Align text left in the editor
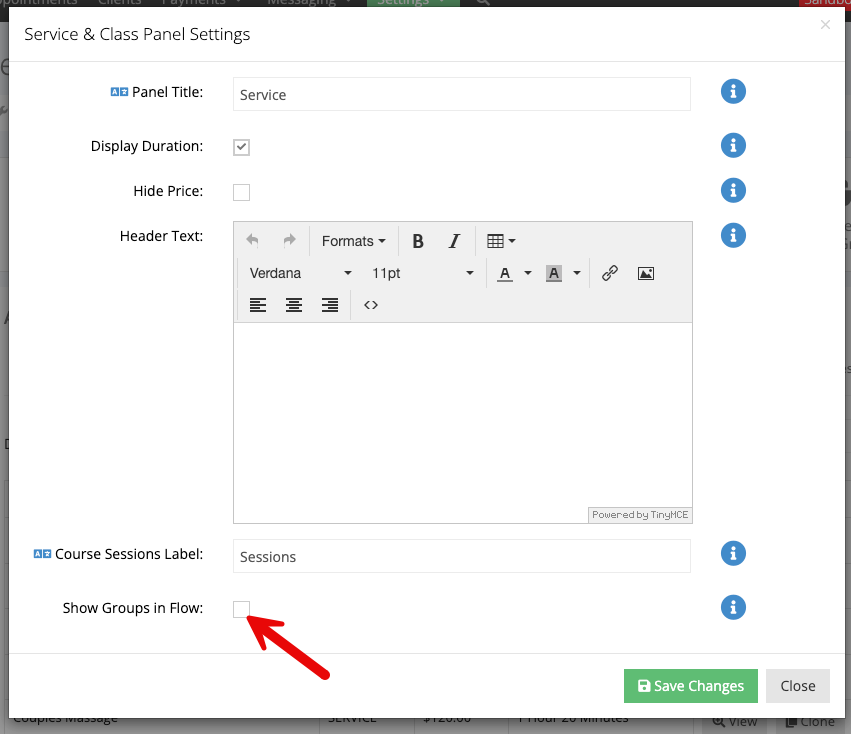This screenshot has width=851, height=734. [x=258, y=305]
